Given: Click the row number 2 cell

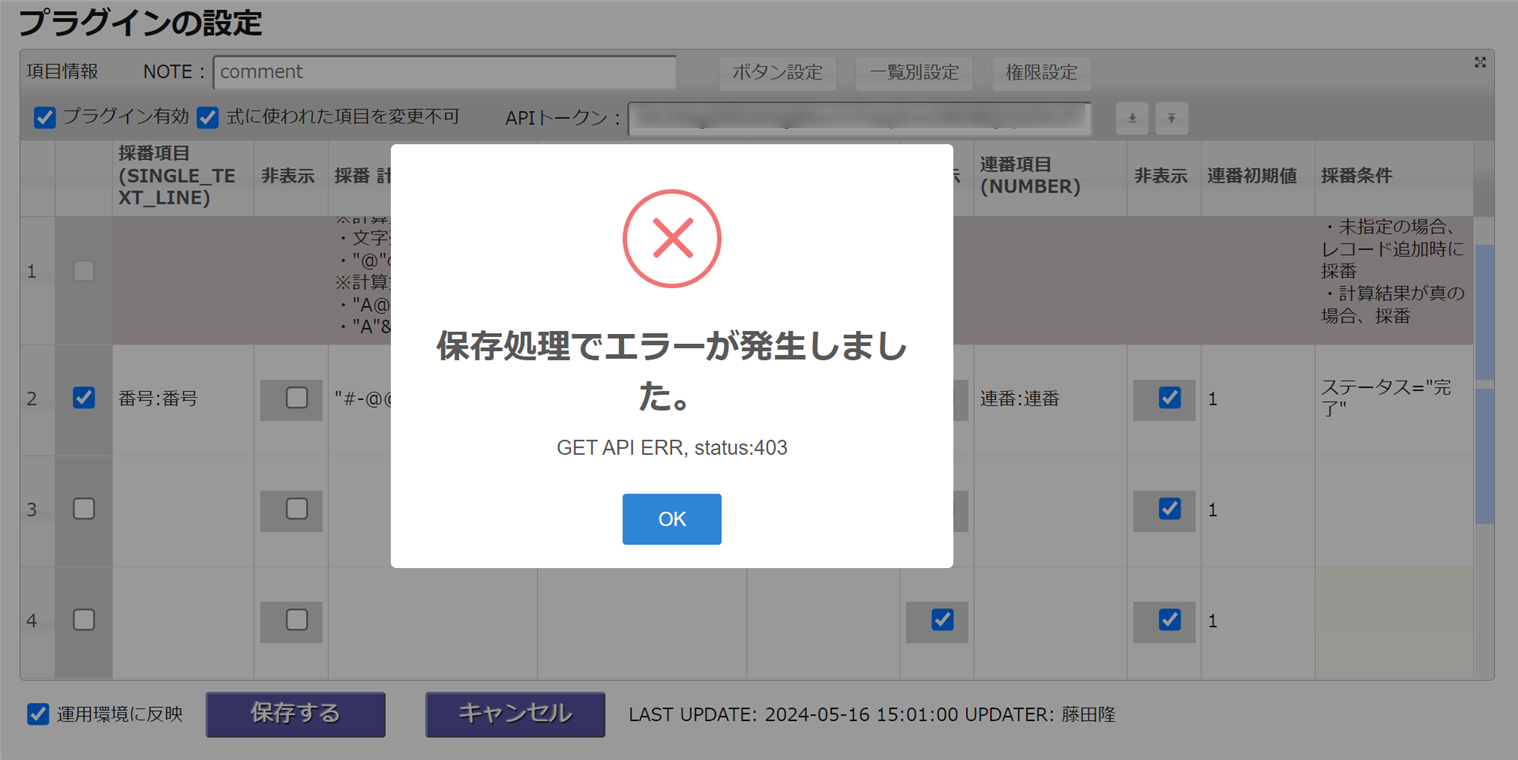Looking at the screenshot, I should tap(37, 400).
